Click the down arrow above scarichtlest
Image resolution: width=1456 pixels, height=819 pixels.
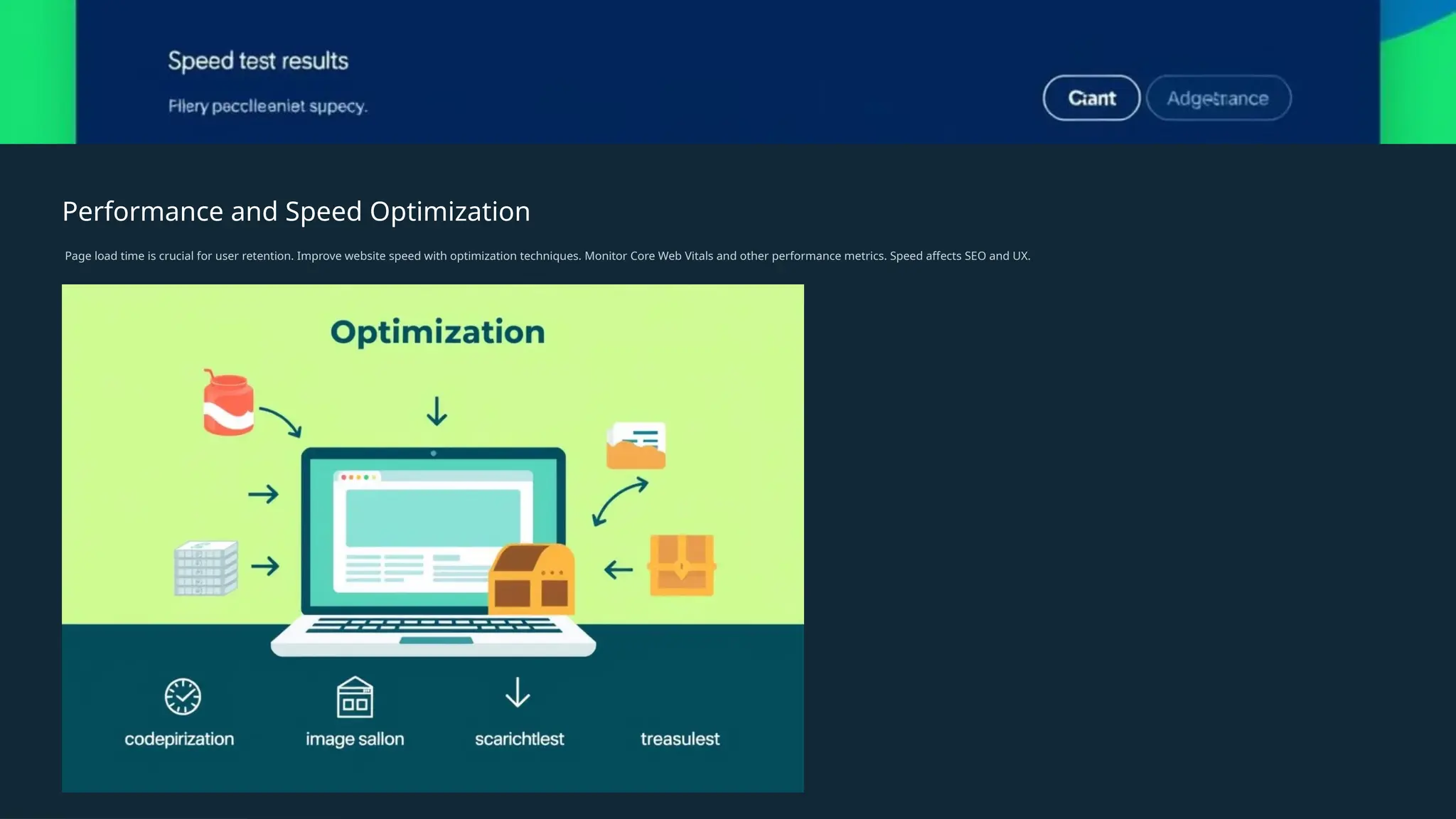[518, 692]
